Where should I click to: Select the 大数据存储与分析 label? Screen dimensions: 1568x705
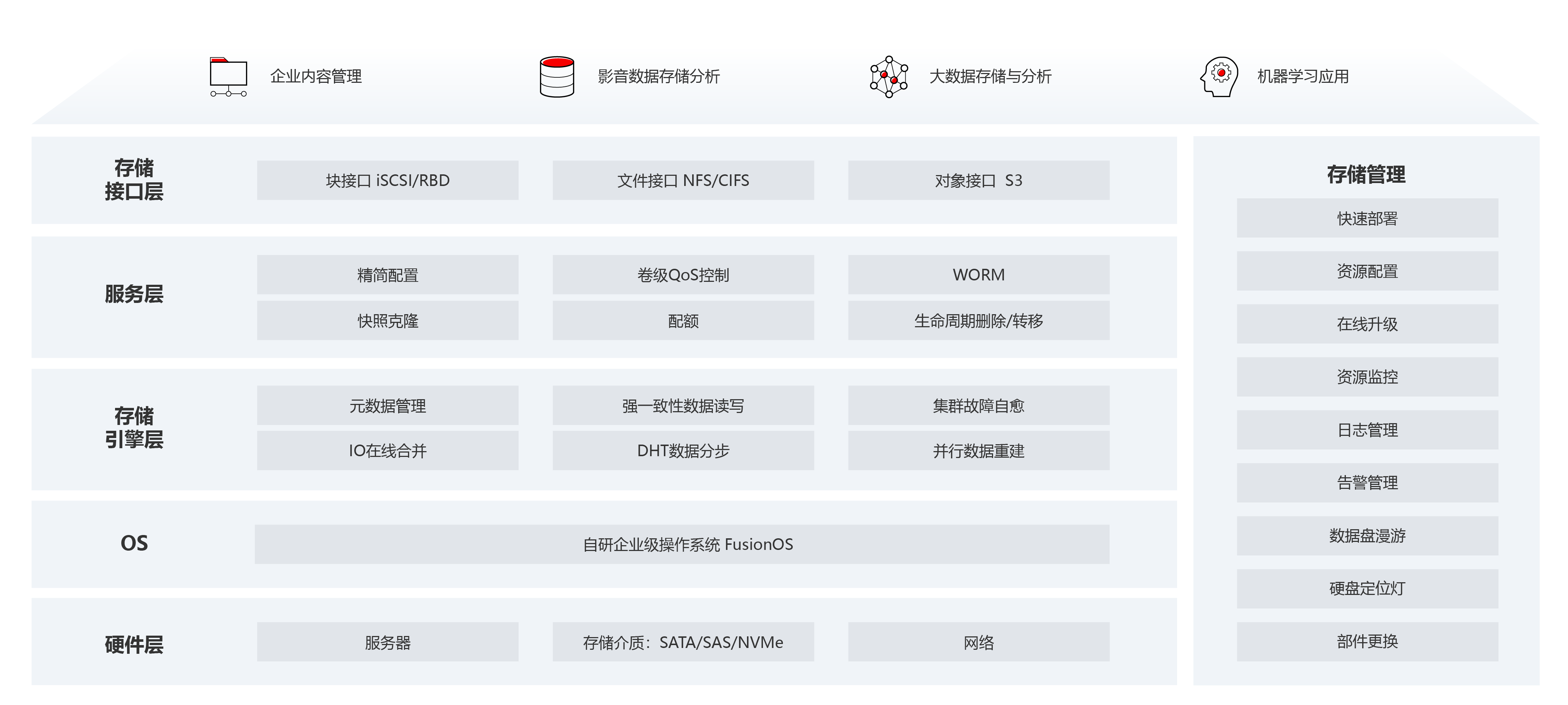click(x=991, y=76)
